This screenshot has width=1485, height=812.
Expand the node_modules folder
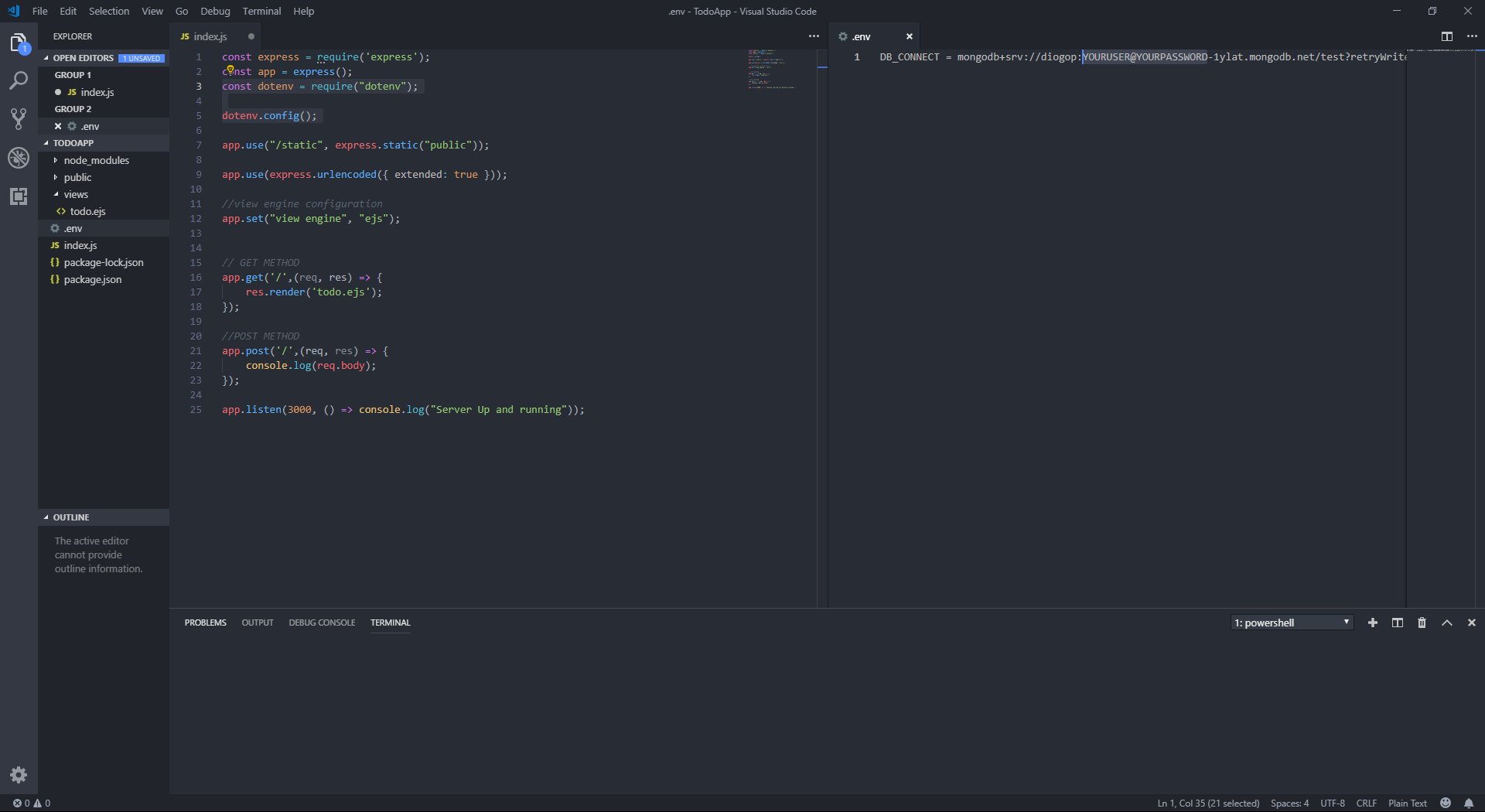tap(95, 160)
